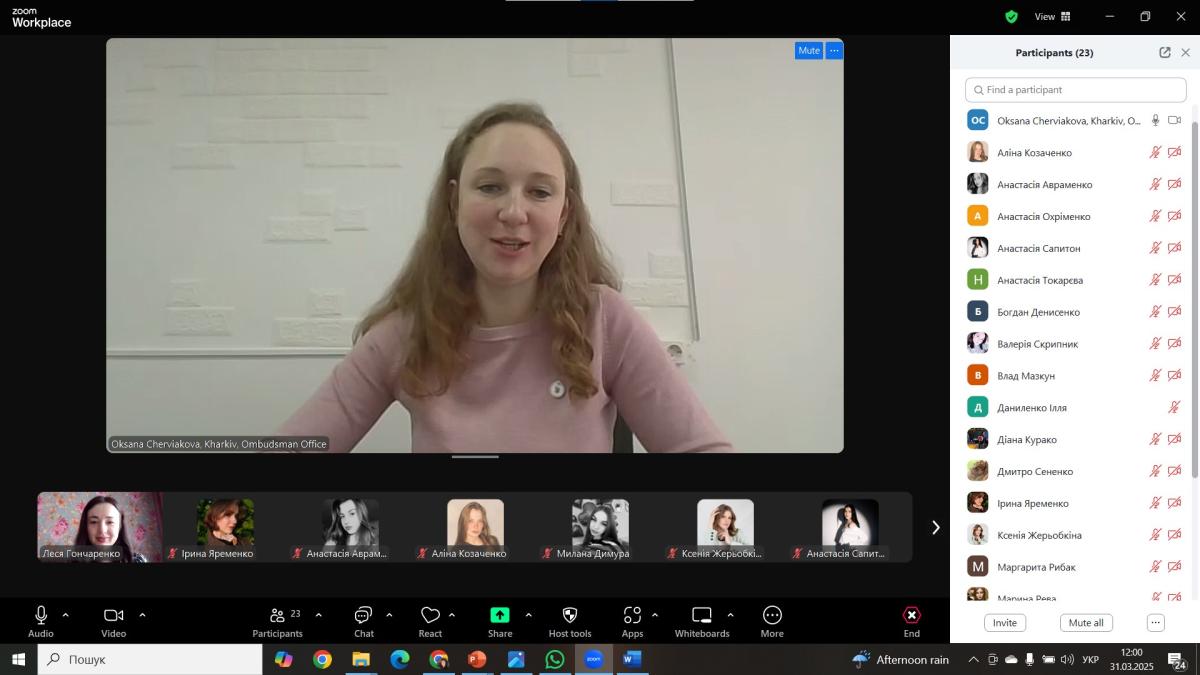Expand Chat options arrow

click(x=389, y=615)
